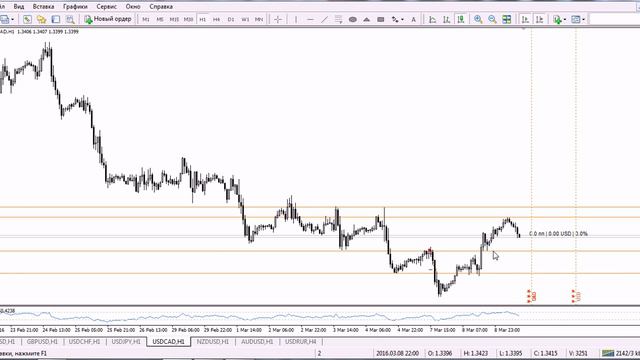Tile chart windows icon

click(x=507, y=19)
